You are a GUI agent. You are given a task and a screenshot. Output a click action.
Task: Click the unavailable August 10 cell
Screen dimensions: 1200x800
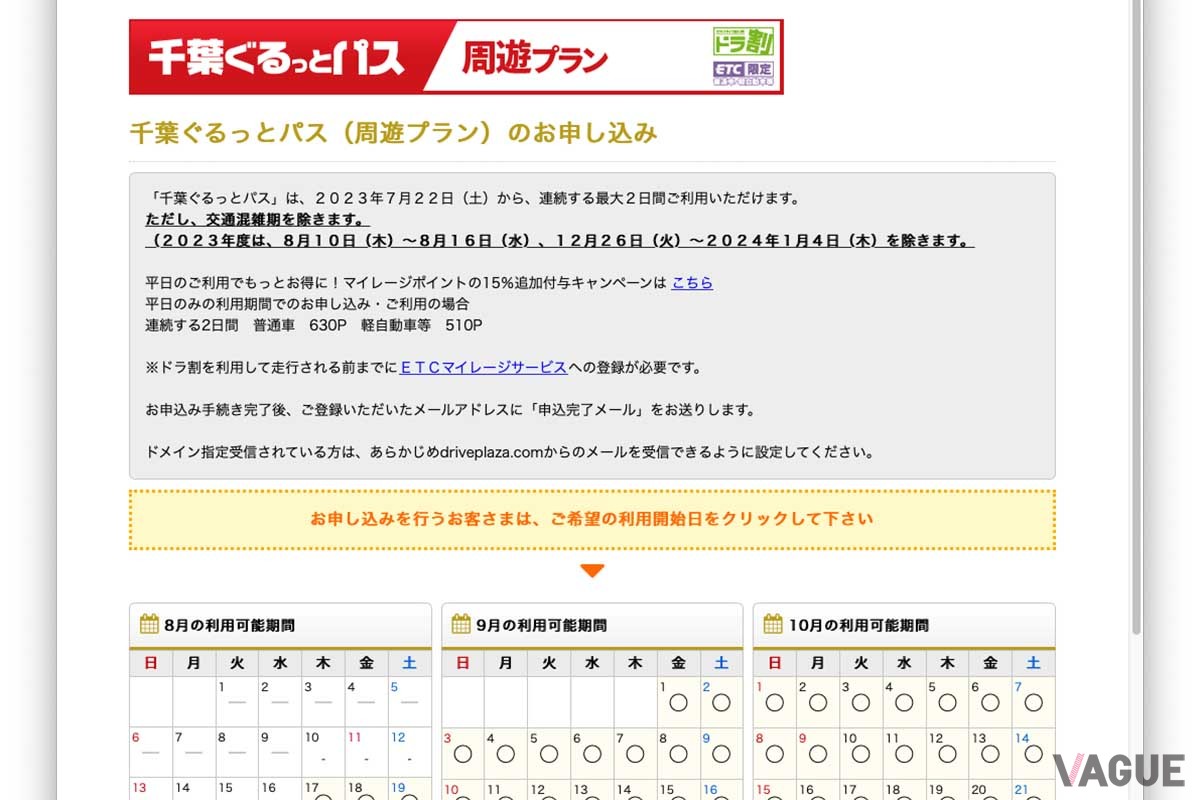pyautogui.click(x=323, y=753)
